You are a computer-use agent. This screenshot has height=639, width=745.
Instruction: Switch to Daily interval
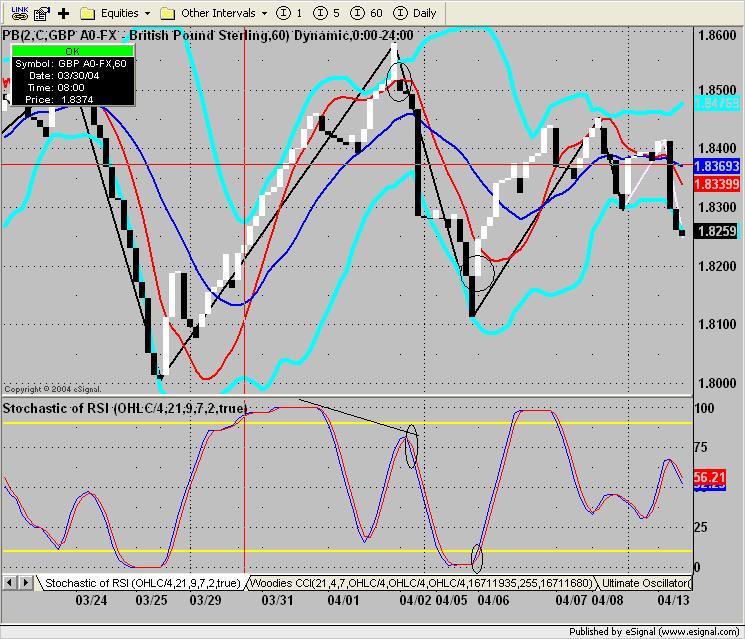coord(415,13)
